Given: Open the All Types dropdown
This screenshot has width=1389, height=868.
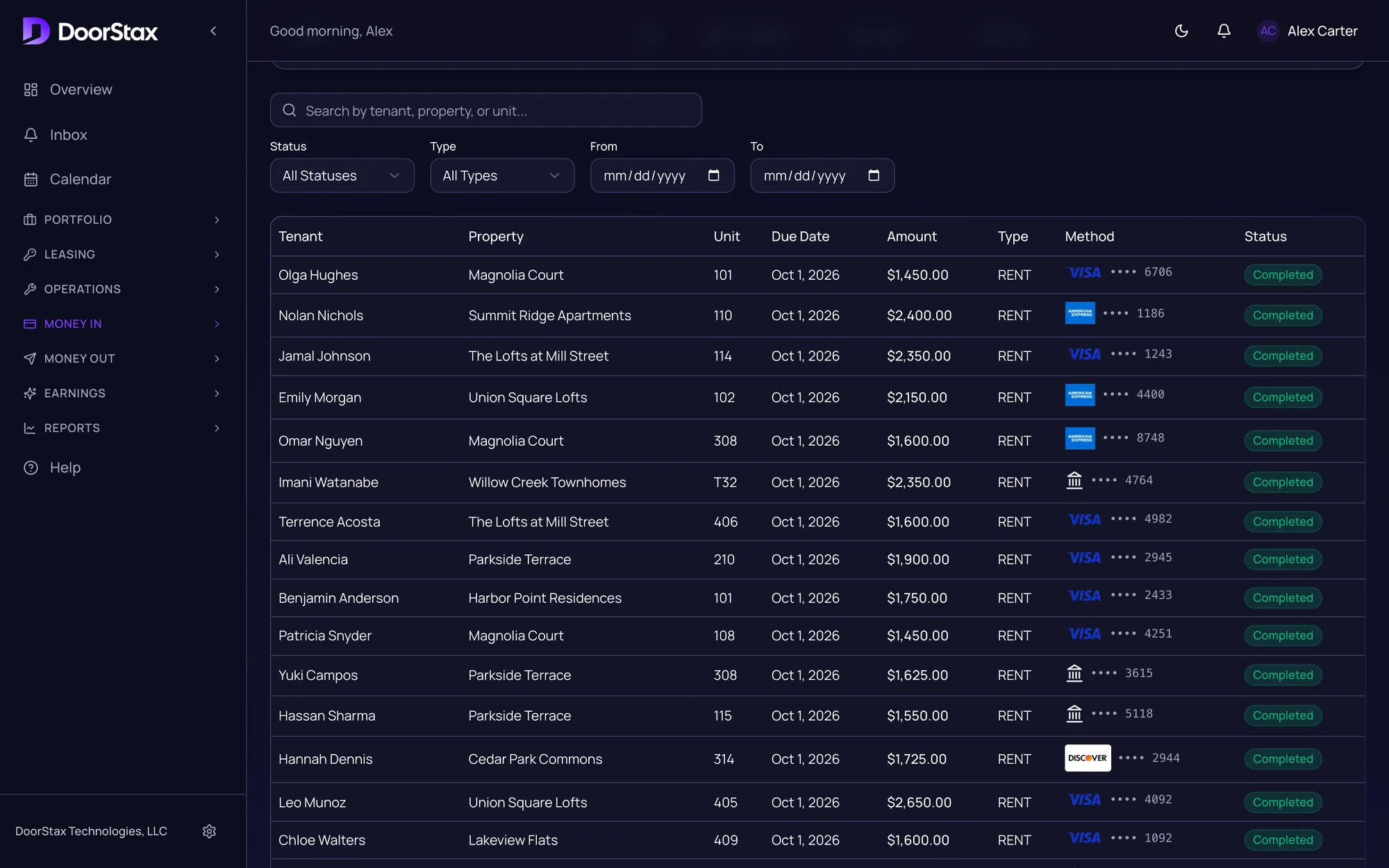Looking at the screenshot, I should [x=502, y=176].
